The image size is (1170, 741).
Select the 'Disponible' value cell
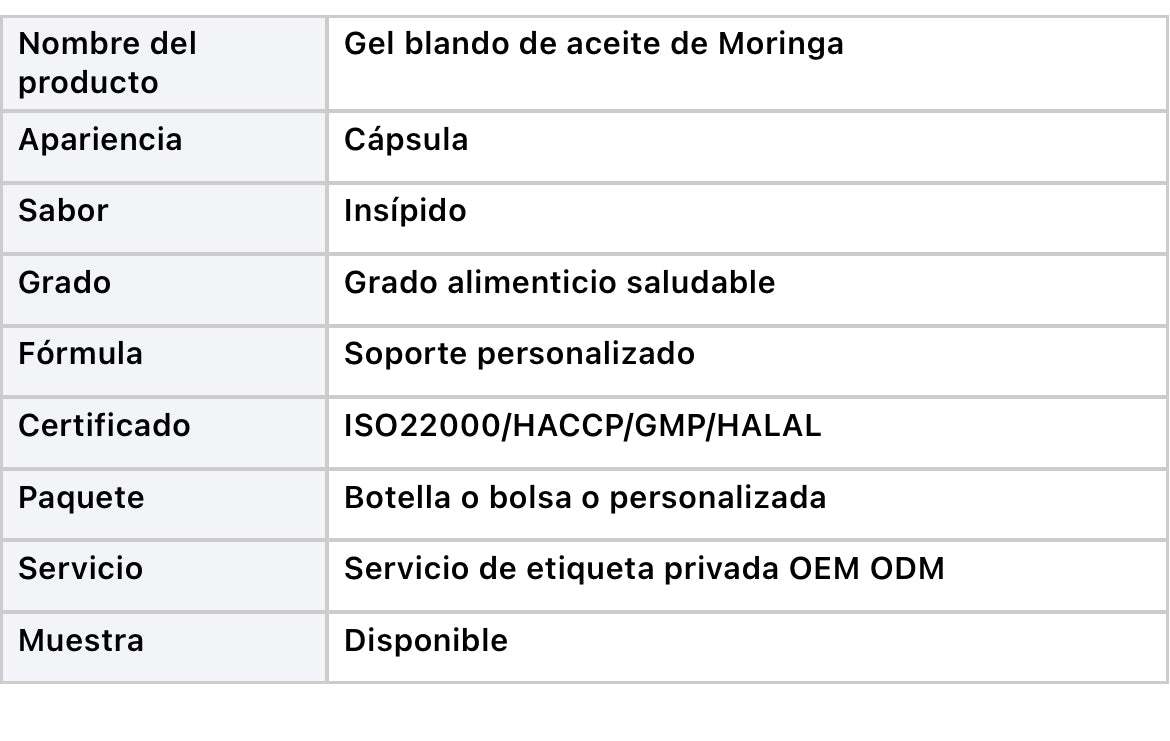[747, 648]
